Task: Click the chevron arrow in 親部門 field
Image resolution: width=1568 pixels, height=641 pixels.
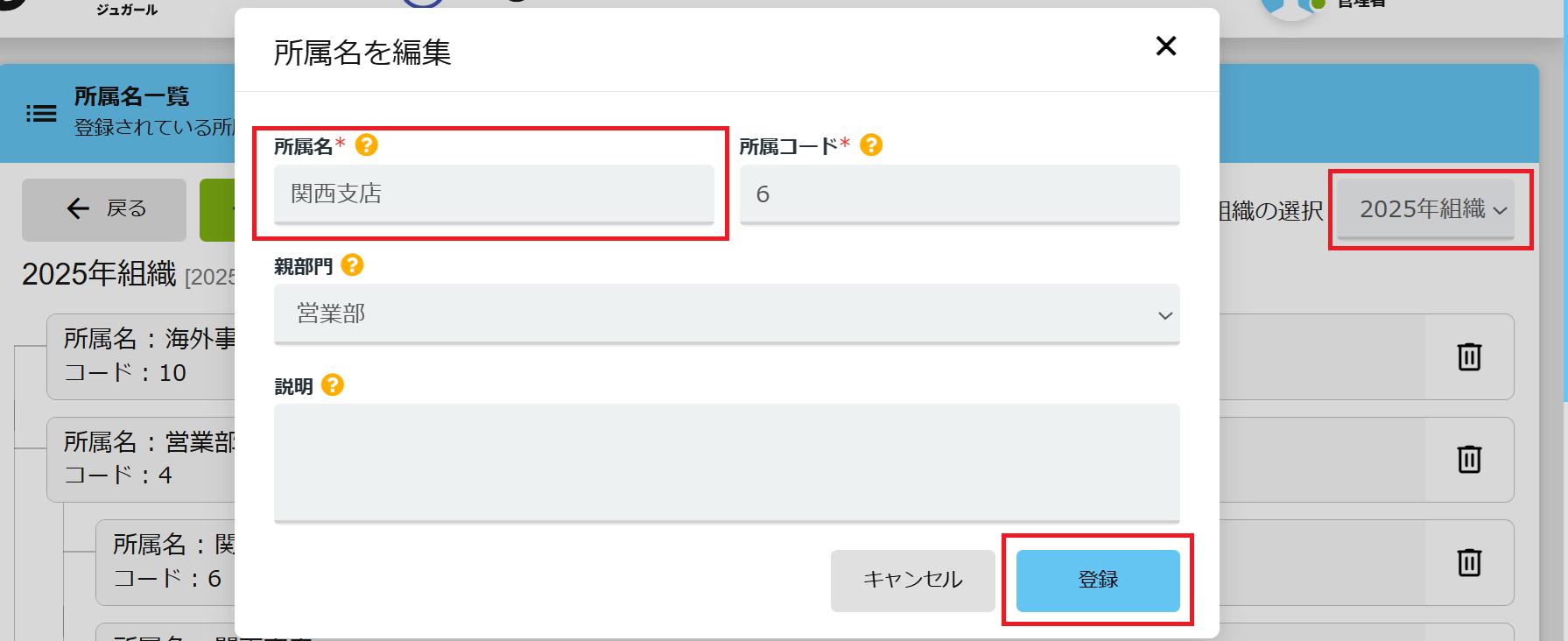Action: click(x=1165, y=315)
